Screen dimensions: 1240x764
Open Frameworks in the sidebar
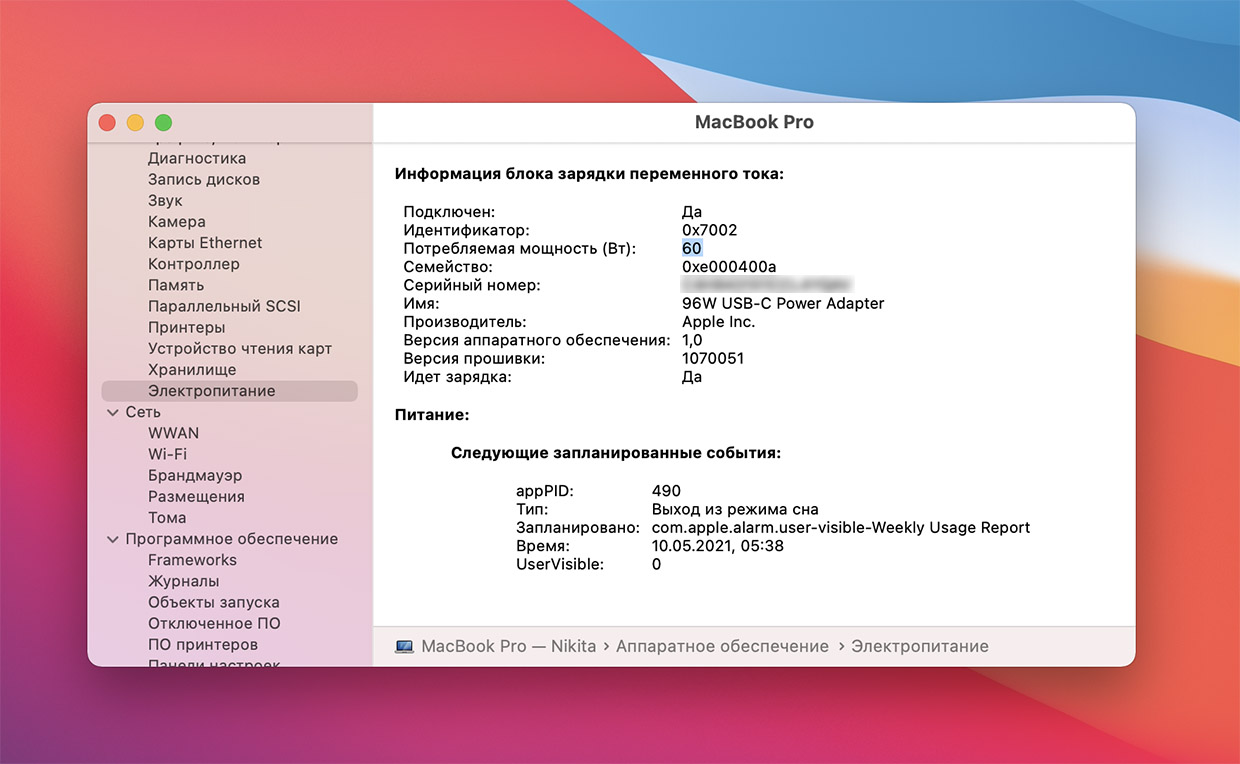(x=192, y=560)
